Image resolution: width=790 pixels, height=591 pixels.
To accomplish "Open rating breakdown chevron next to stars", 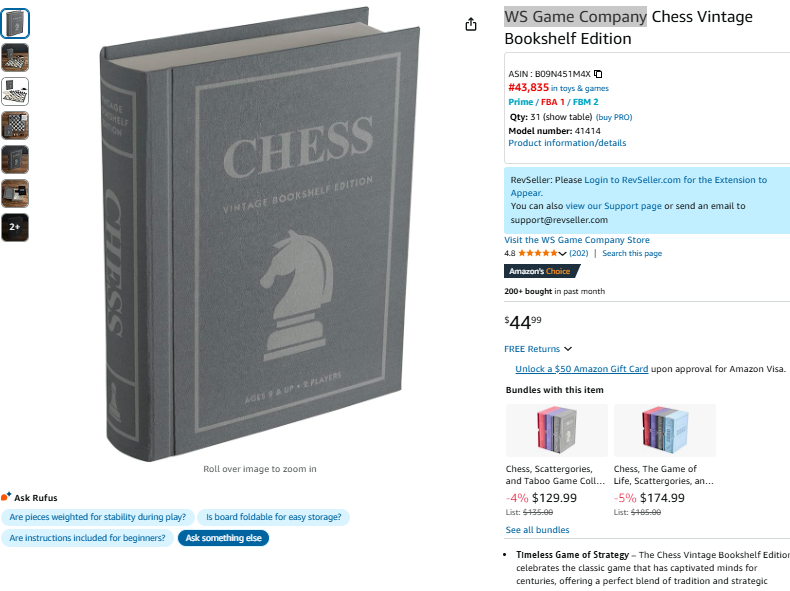I will coord(562,254).
